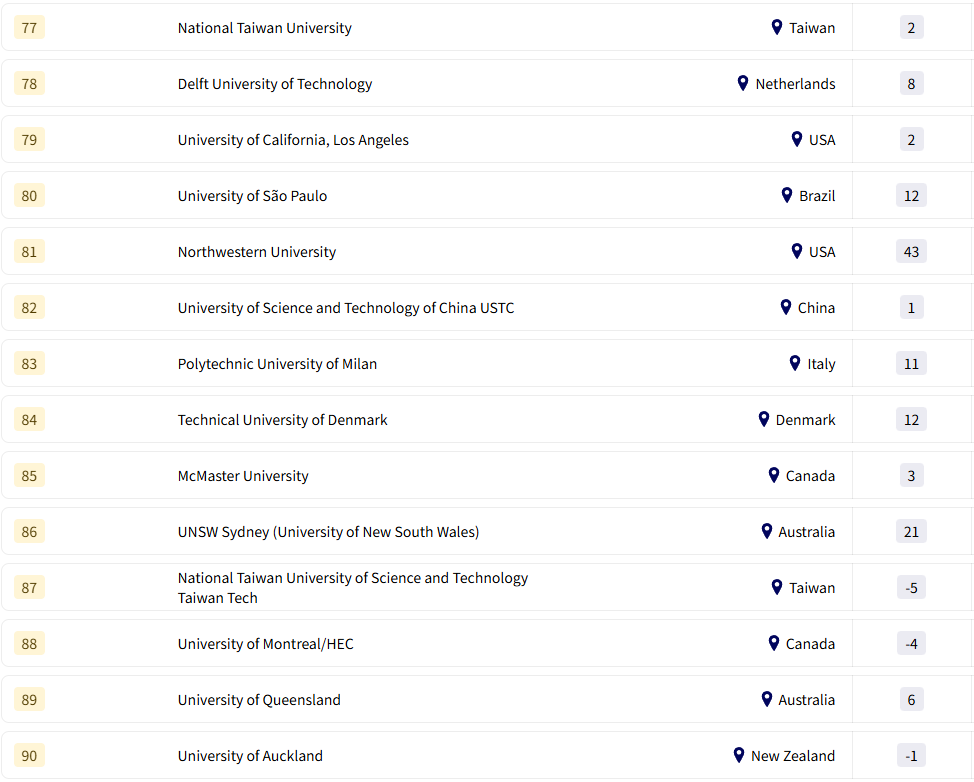Open the University of São Paulo entry

[252, 196]
